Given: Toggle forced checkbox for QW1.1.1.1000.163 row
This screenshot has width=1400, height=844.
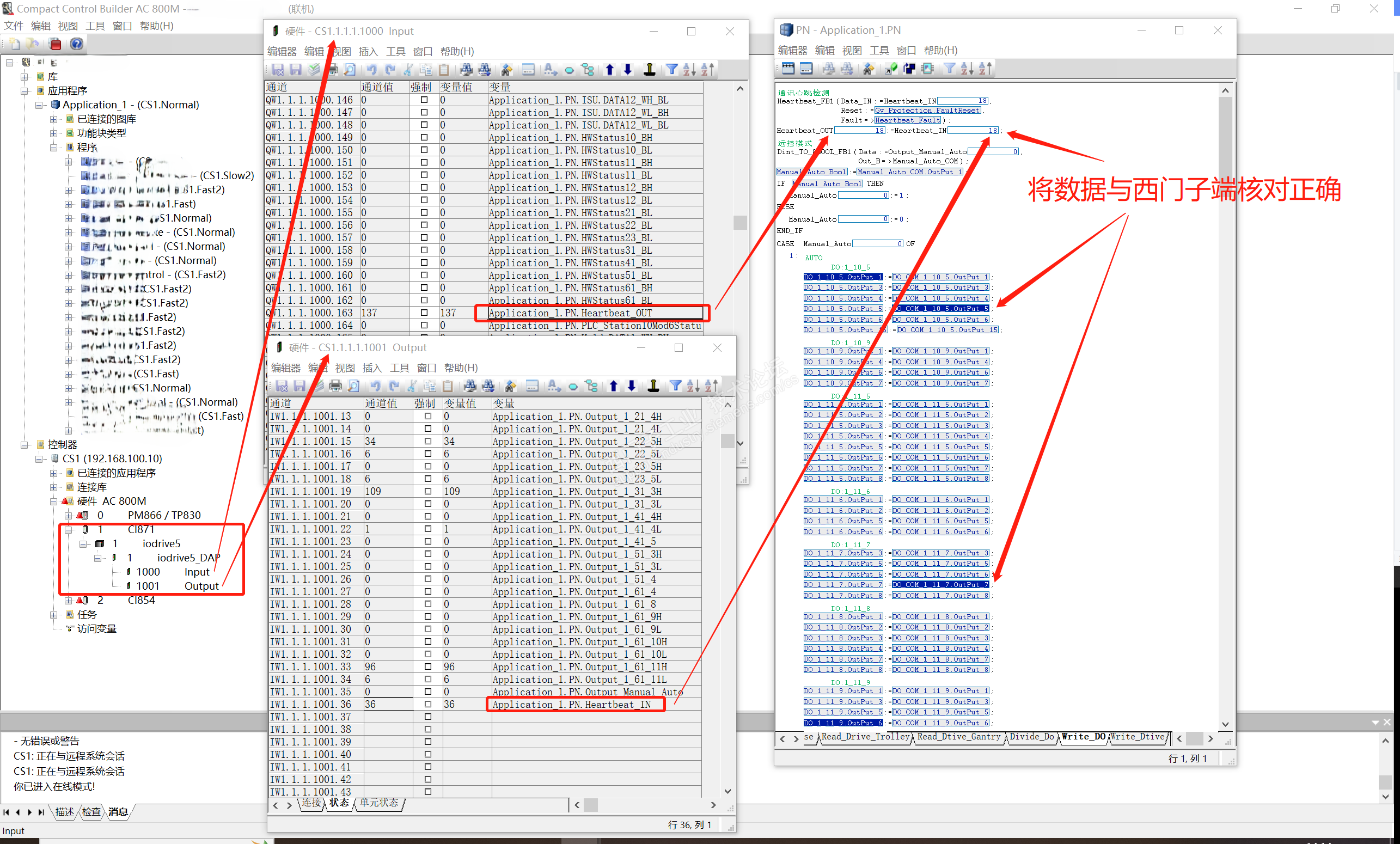Looking at the screenshot, I should (x=424, y=313).
